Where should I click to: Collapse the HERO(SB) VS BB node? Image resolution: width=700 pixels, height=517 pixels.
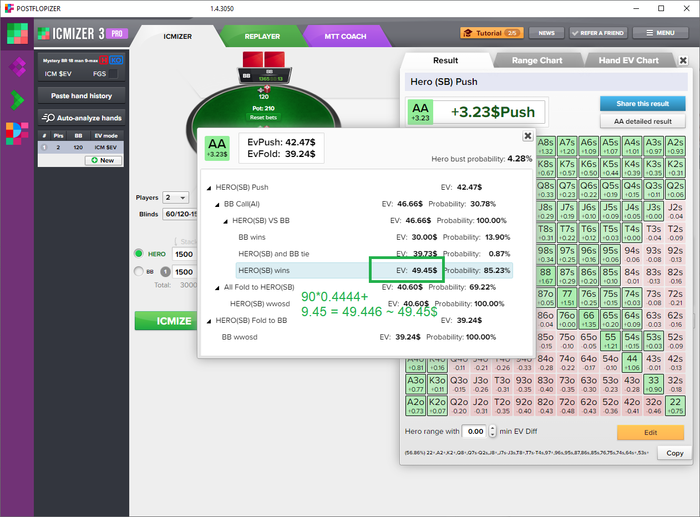[x=225, y=221]
